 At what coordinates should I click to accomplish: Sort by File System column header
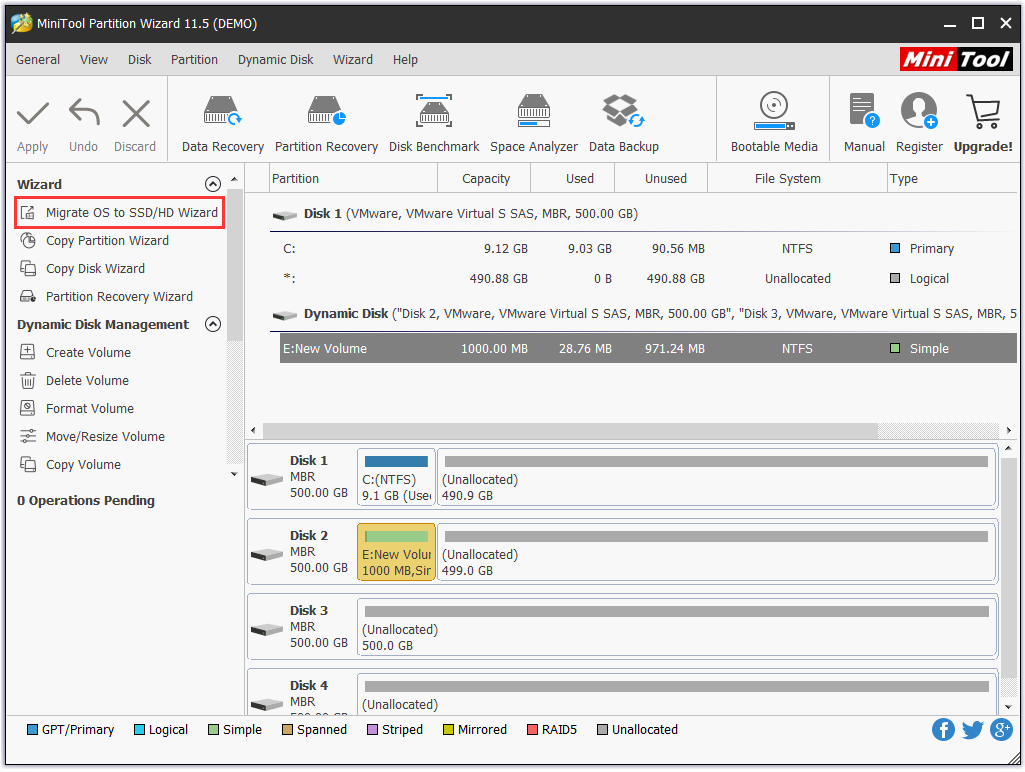click(x=798, y=179)
